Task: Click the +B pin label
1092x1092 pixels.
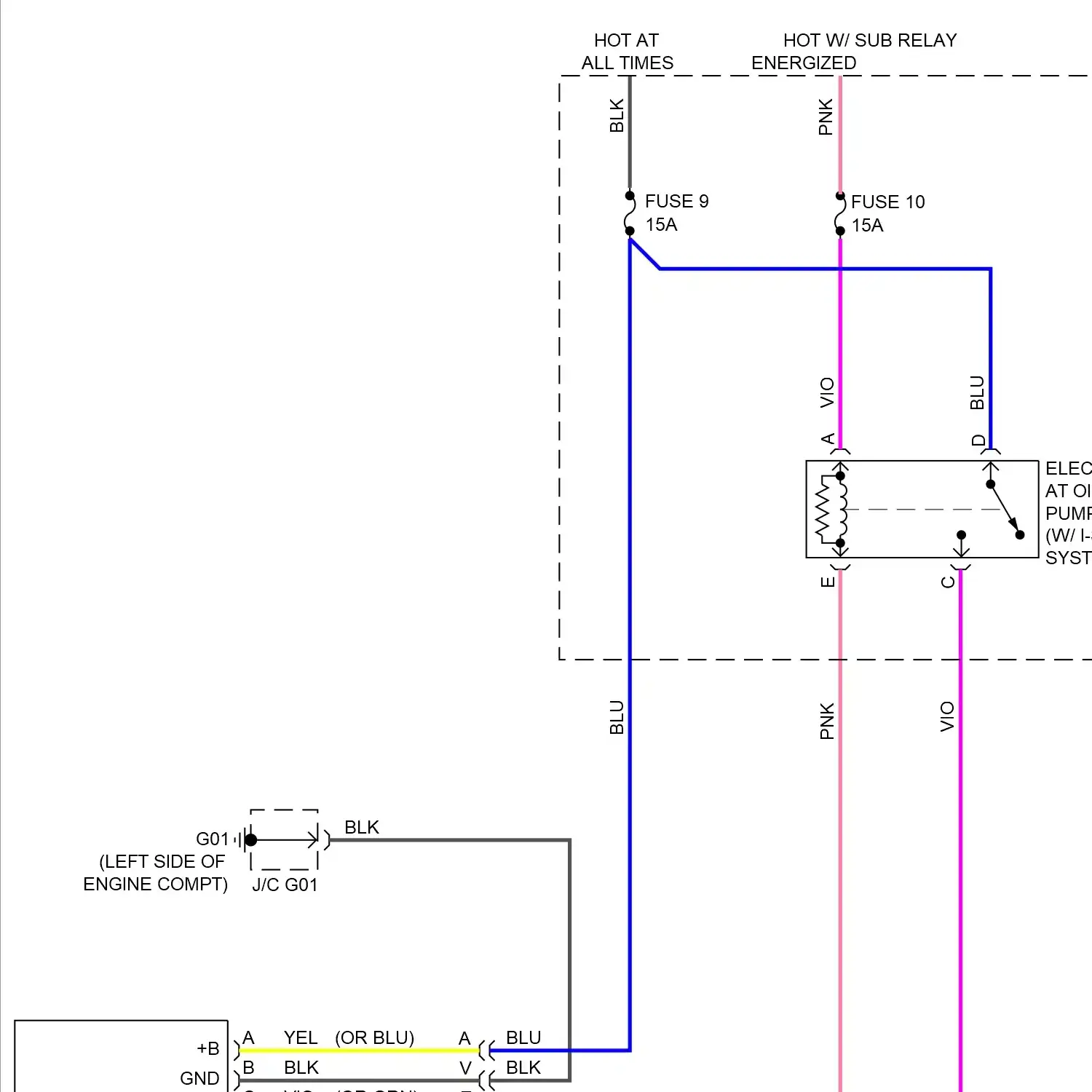Action: (208, 1048)
